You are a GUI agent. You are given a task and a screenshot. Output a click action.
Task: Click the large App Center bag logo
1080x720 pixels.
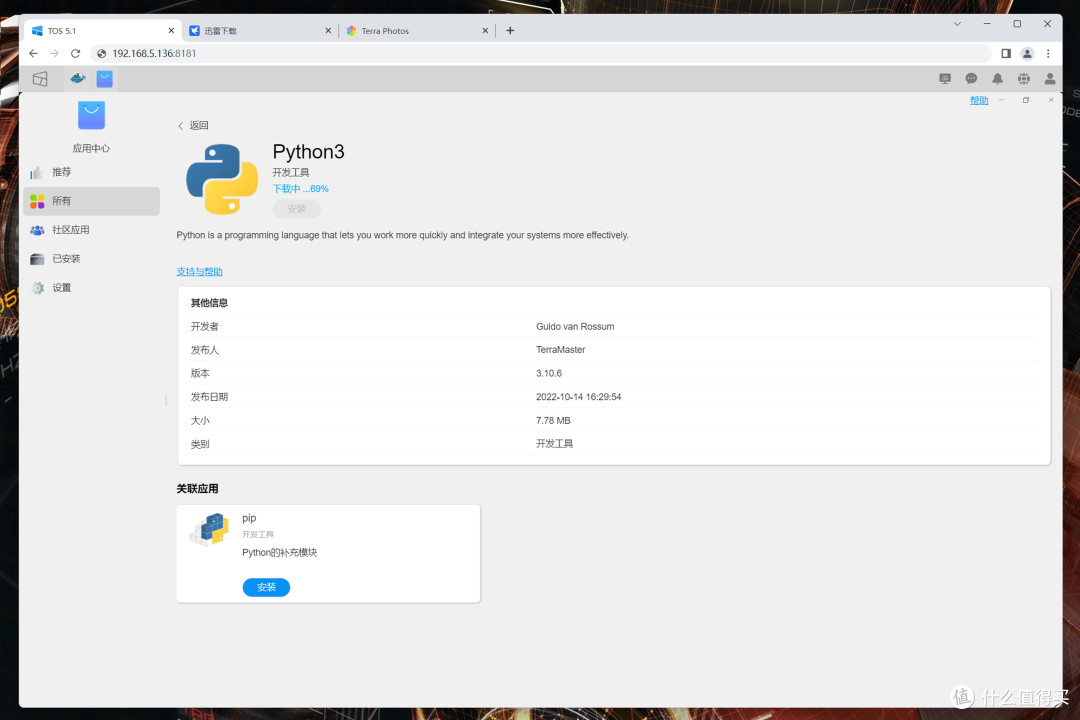coord(91,115)
